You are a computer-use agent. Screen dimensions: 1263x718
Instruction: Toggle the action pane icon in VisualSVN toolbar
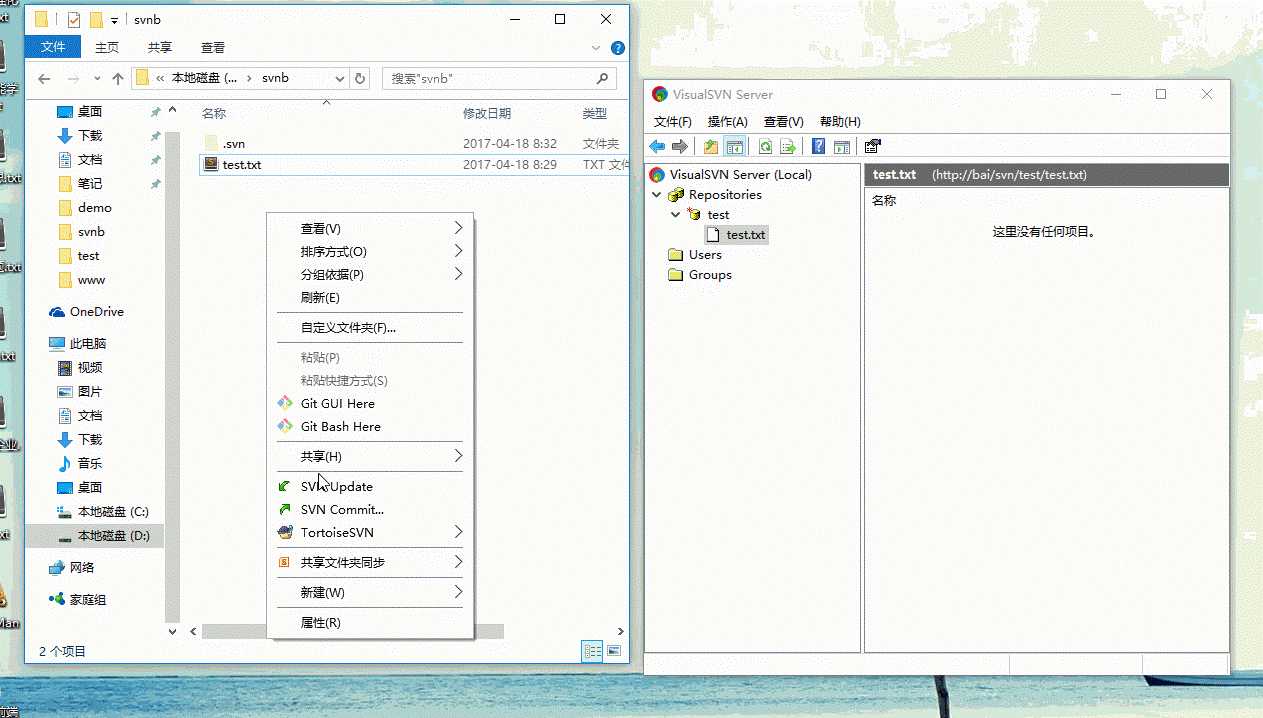[x=841, y=147]
